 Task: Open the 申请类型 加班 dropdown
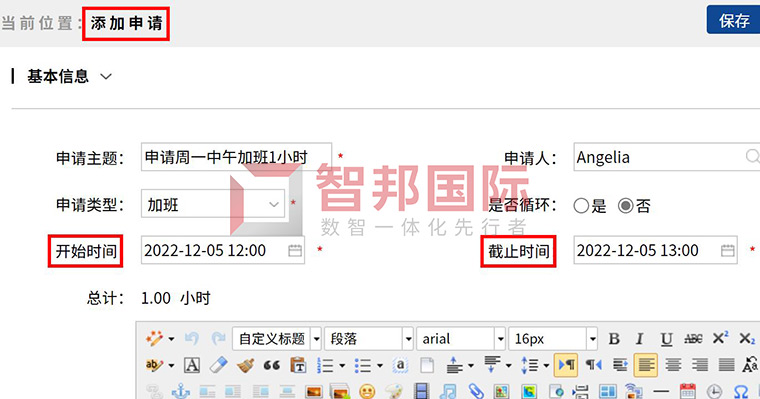(213, 204)
